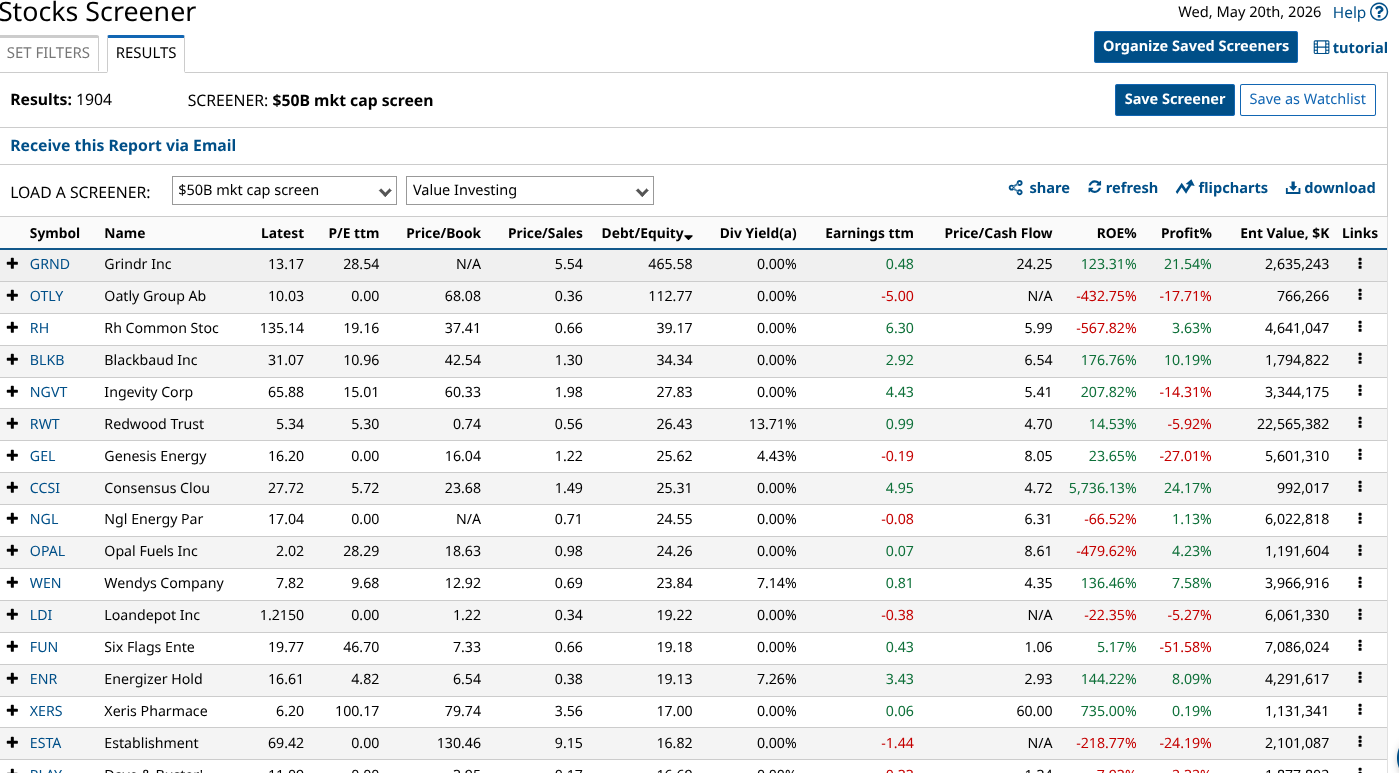The width and height of the screenshot is (1399, 773).
Task: Click the refresh icon
Action: pos(1094,187)
